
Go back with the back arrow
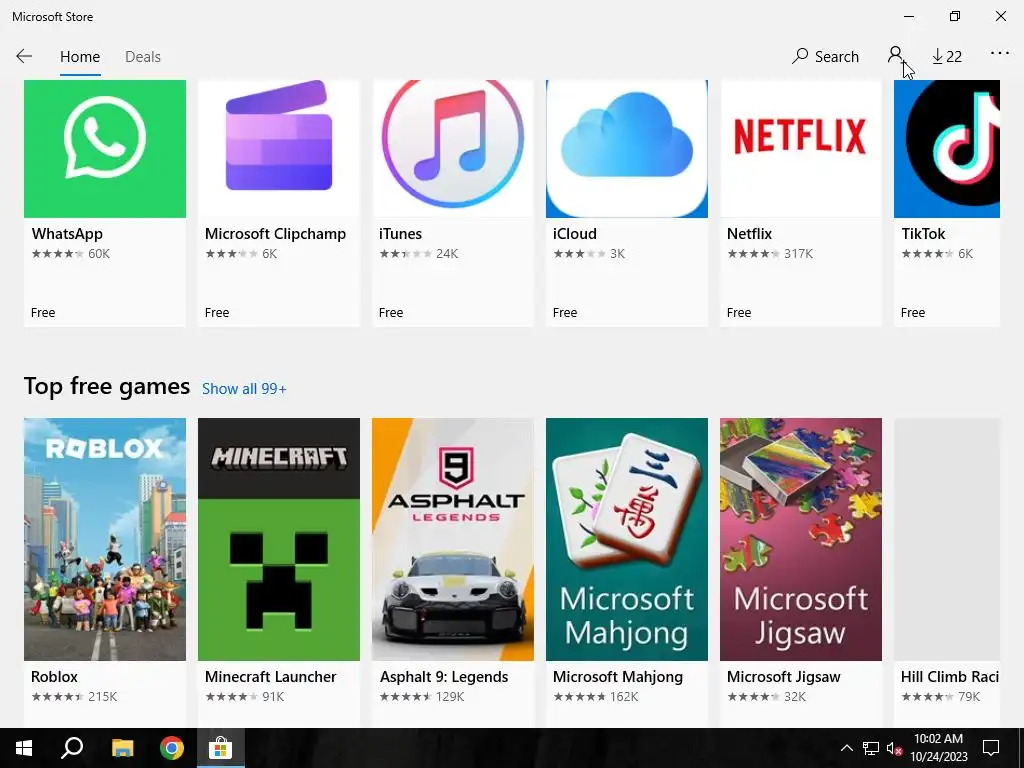[x=24, y=56]
